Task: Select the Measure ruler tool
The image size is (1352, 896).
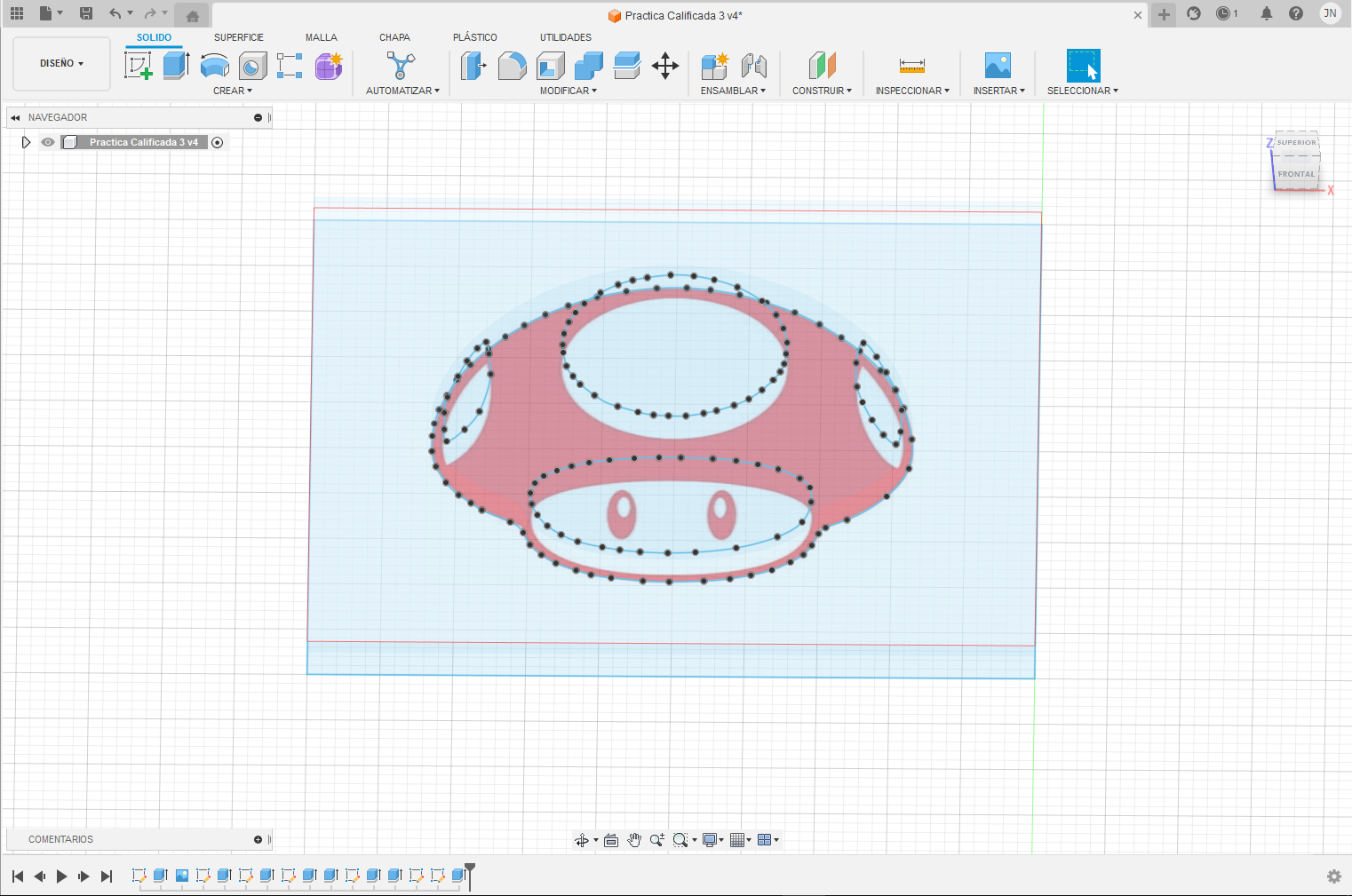Action: (x=912, y=66)
